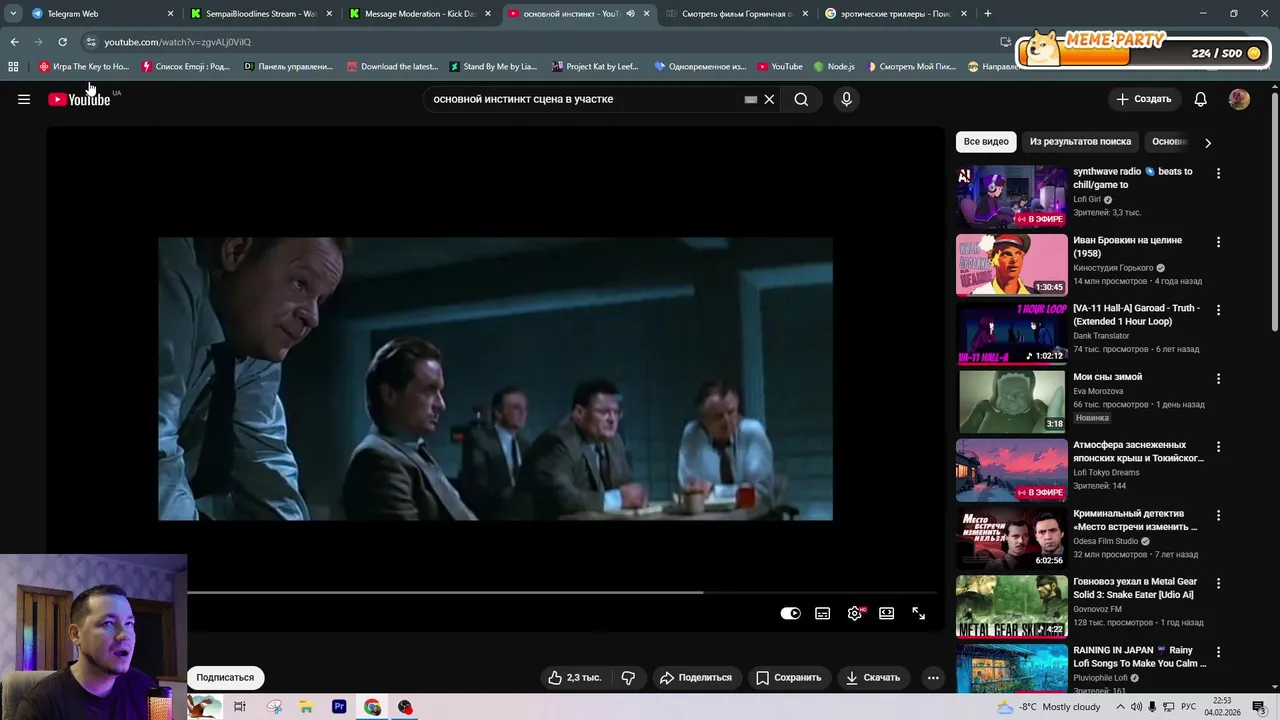Open options for Криминальный детектив video
The height and width of the screenshot is (720, 1280).
coord(1218,516)
